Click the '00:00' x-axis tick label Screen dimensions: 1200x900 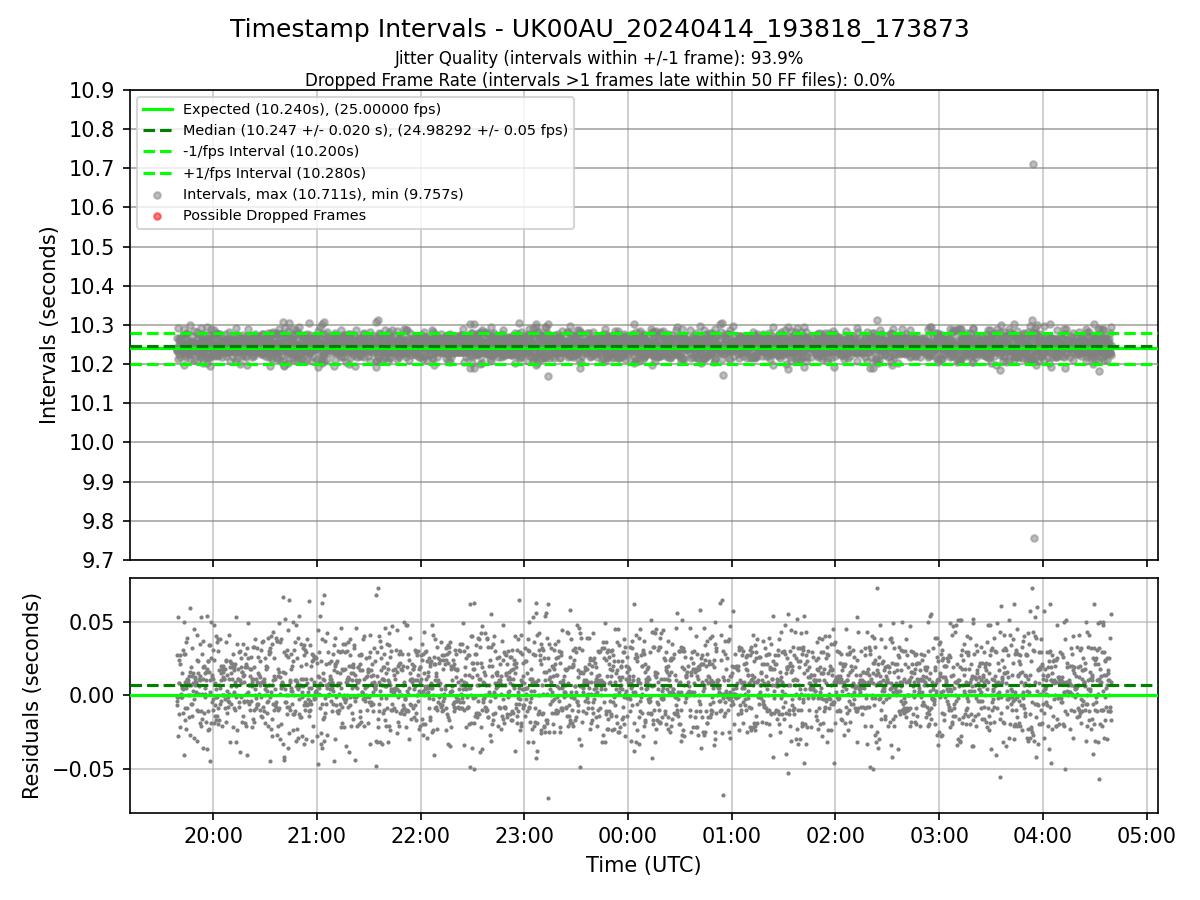tap(628, 835)
